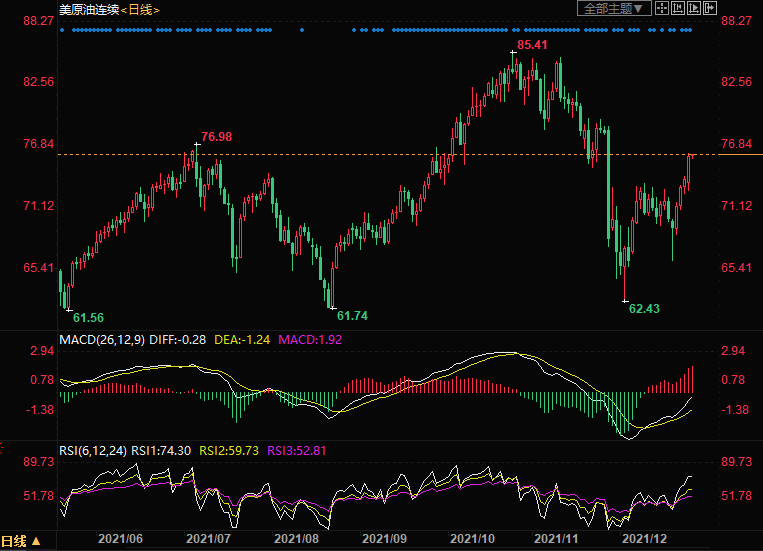This screenshot has height=551, width=763.
Task: Click the 61.56 low price marker
Action: point(88,316)
